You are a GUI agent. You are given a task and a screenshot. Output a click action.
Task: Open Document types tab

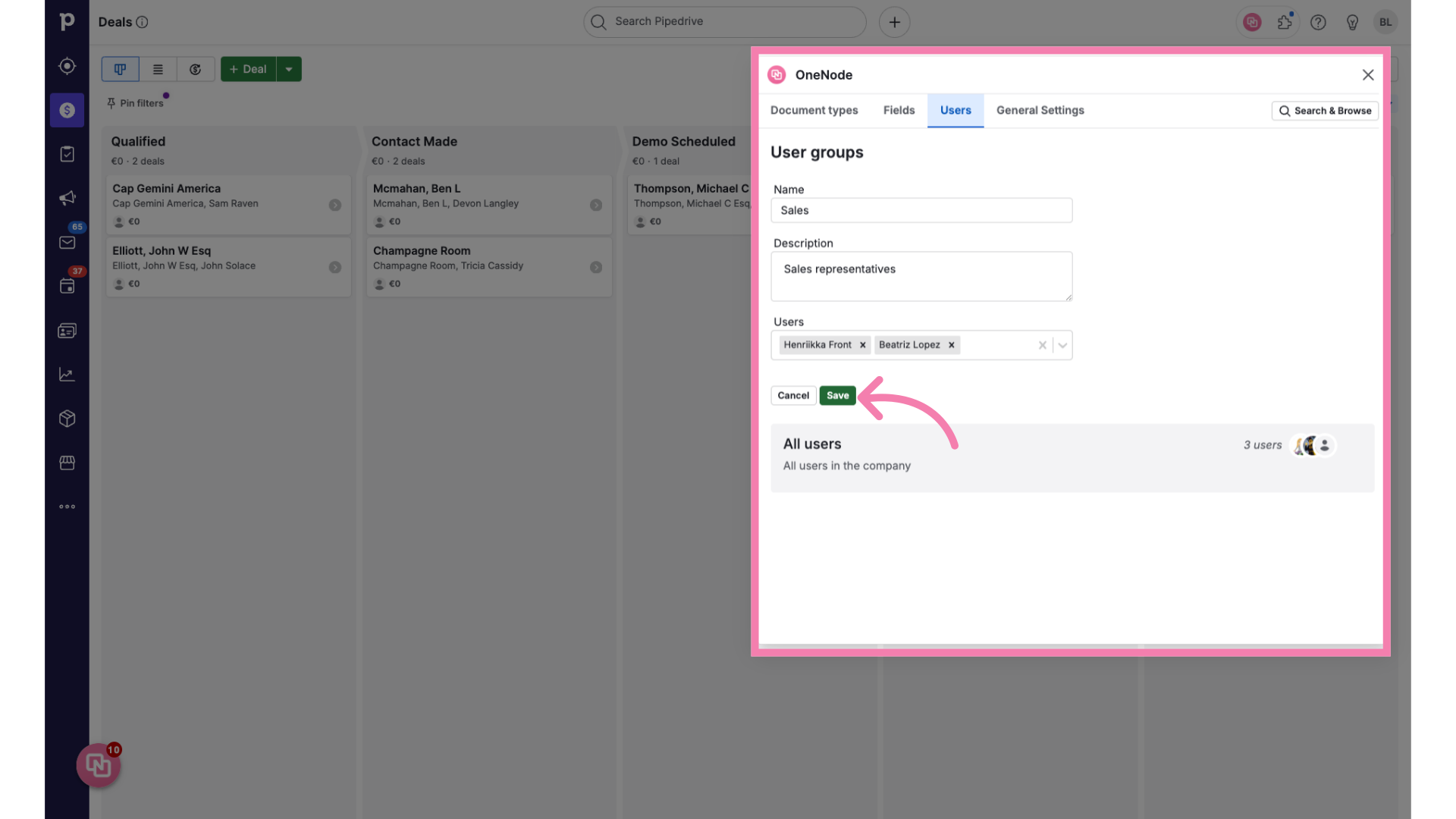tap(814, 110)
